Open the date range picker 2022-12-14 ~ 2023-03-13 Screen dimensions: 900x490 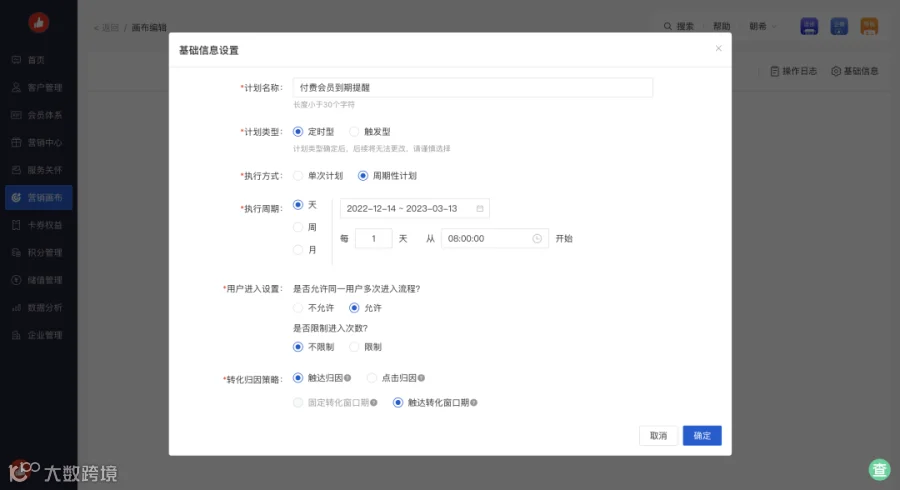(414, 209)
